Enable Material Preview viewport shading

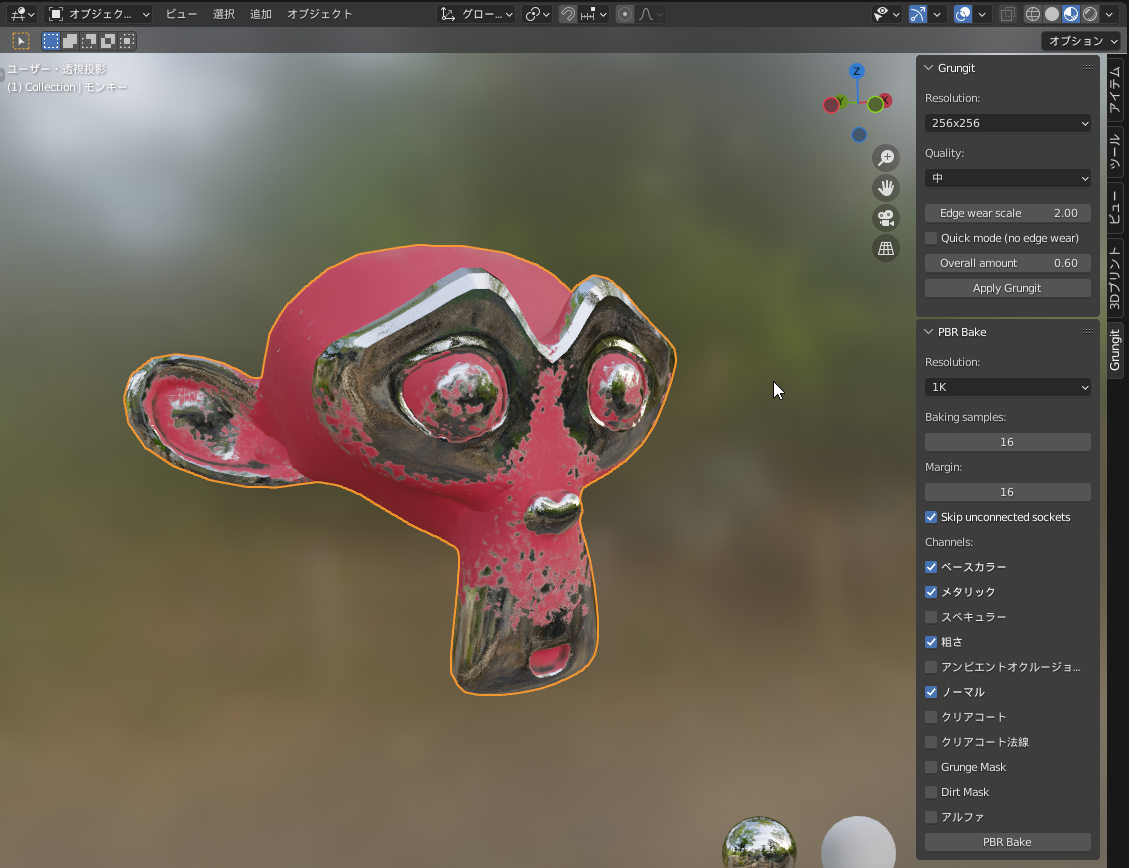click(x=1071, y=14)
